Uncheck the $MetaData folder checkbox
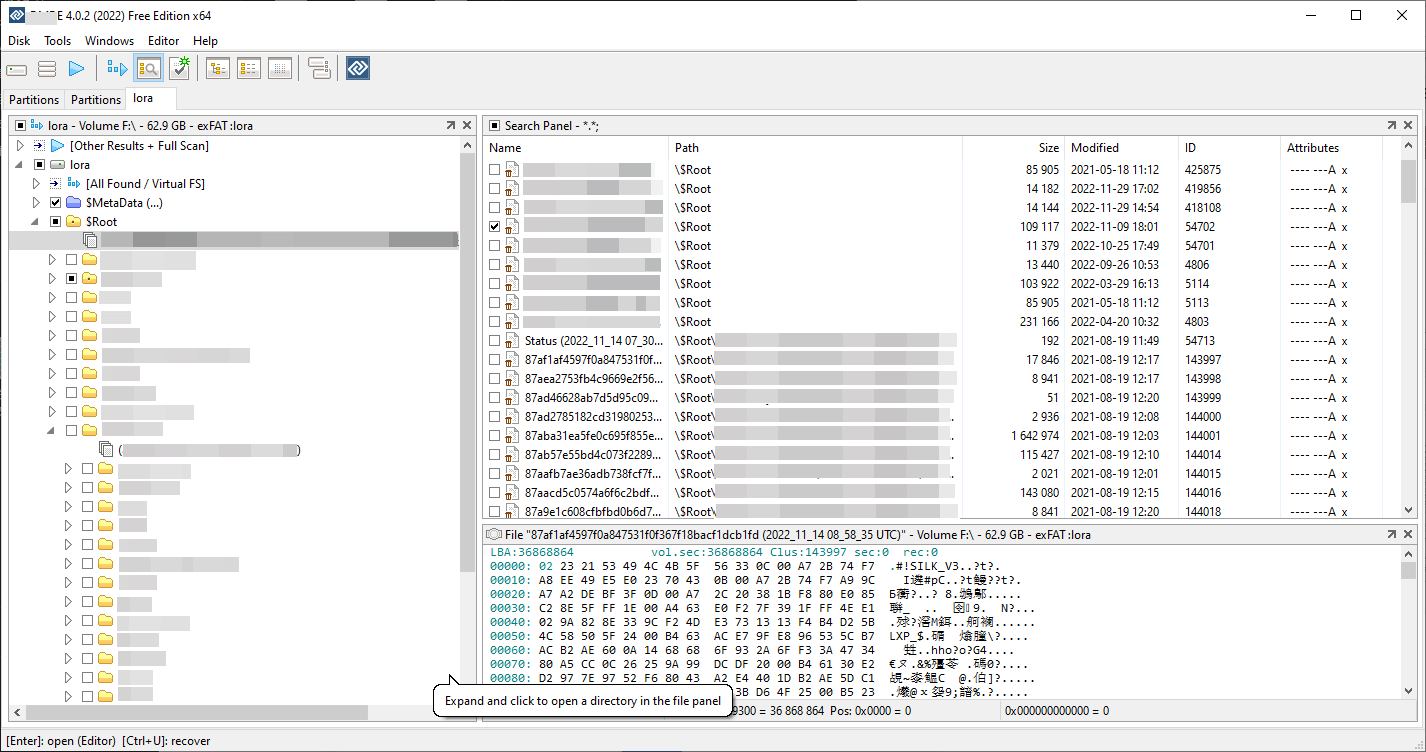1426x752 pixels. (x=56, y=203)
